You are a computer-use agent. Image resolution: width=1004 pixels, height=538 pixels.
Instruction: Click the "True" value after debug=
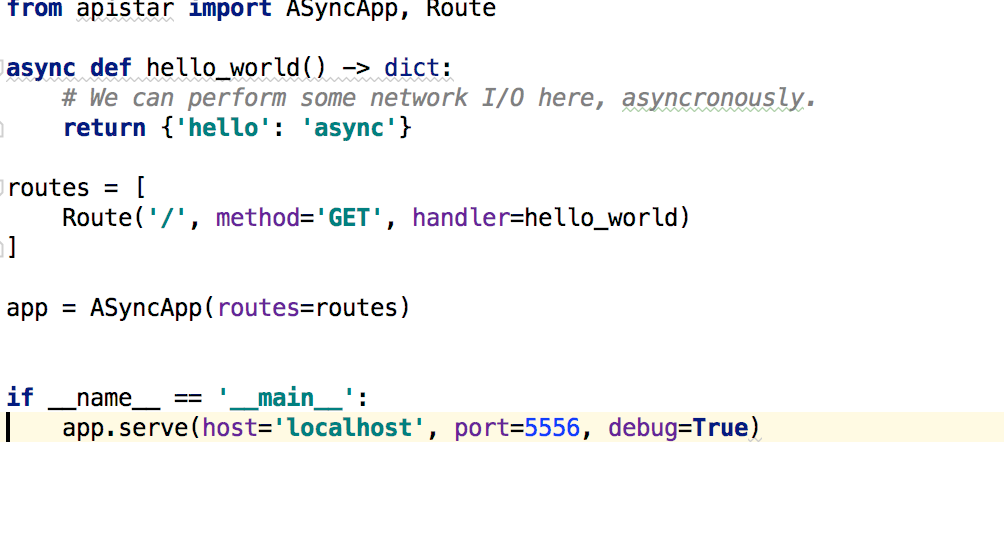click(x=720, y=427)
